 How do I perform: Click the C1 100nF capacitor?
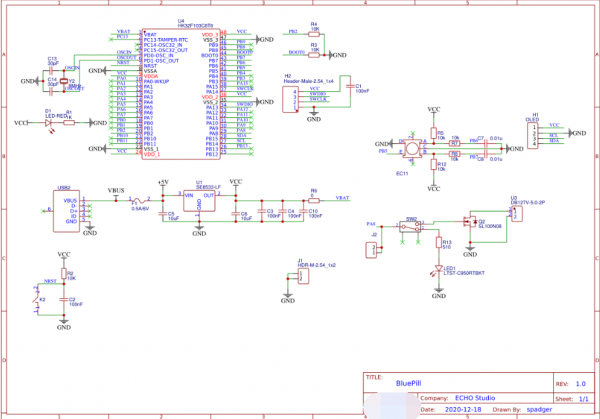(x=346, y=89)
